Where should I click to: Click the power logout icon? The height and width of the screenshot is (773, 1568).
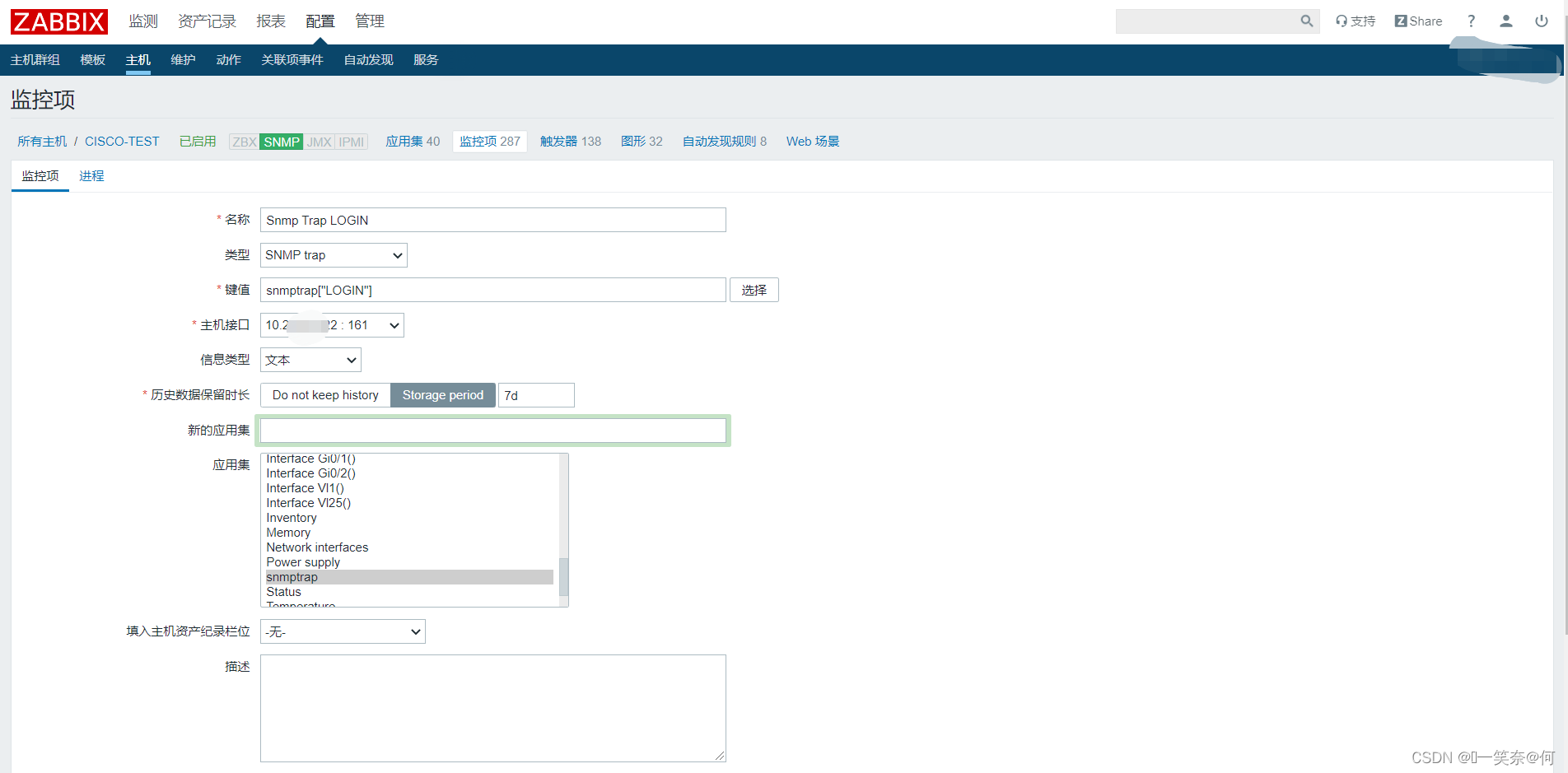1542,21
